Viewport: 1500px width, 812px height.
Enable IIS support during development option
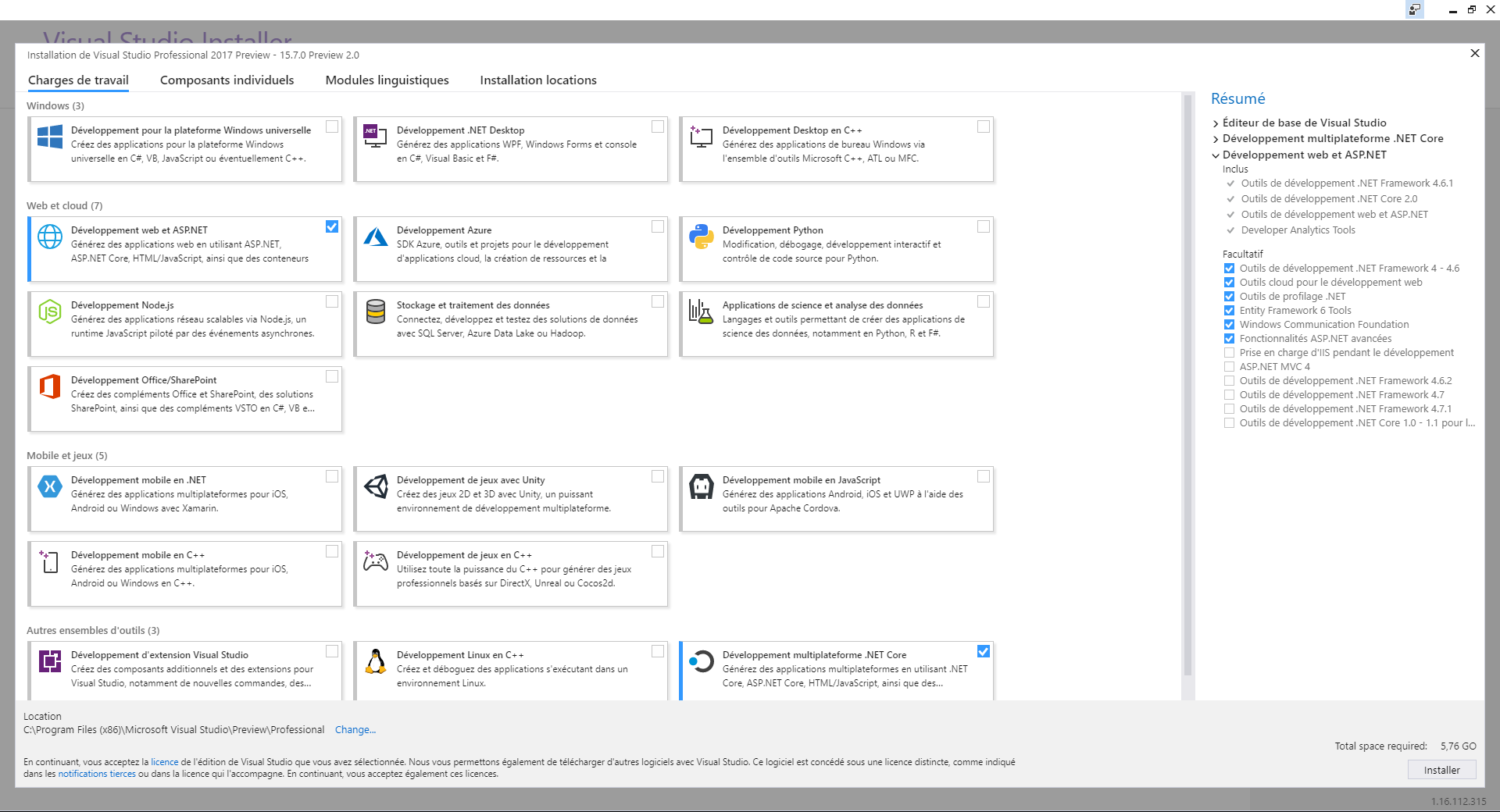[x=1229, y=353]
